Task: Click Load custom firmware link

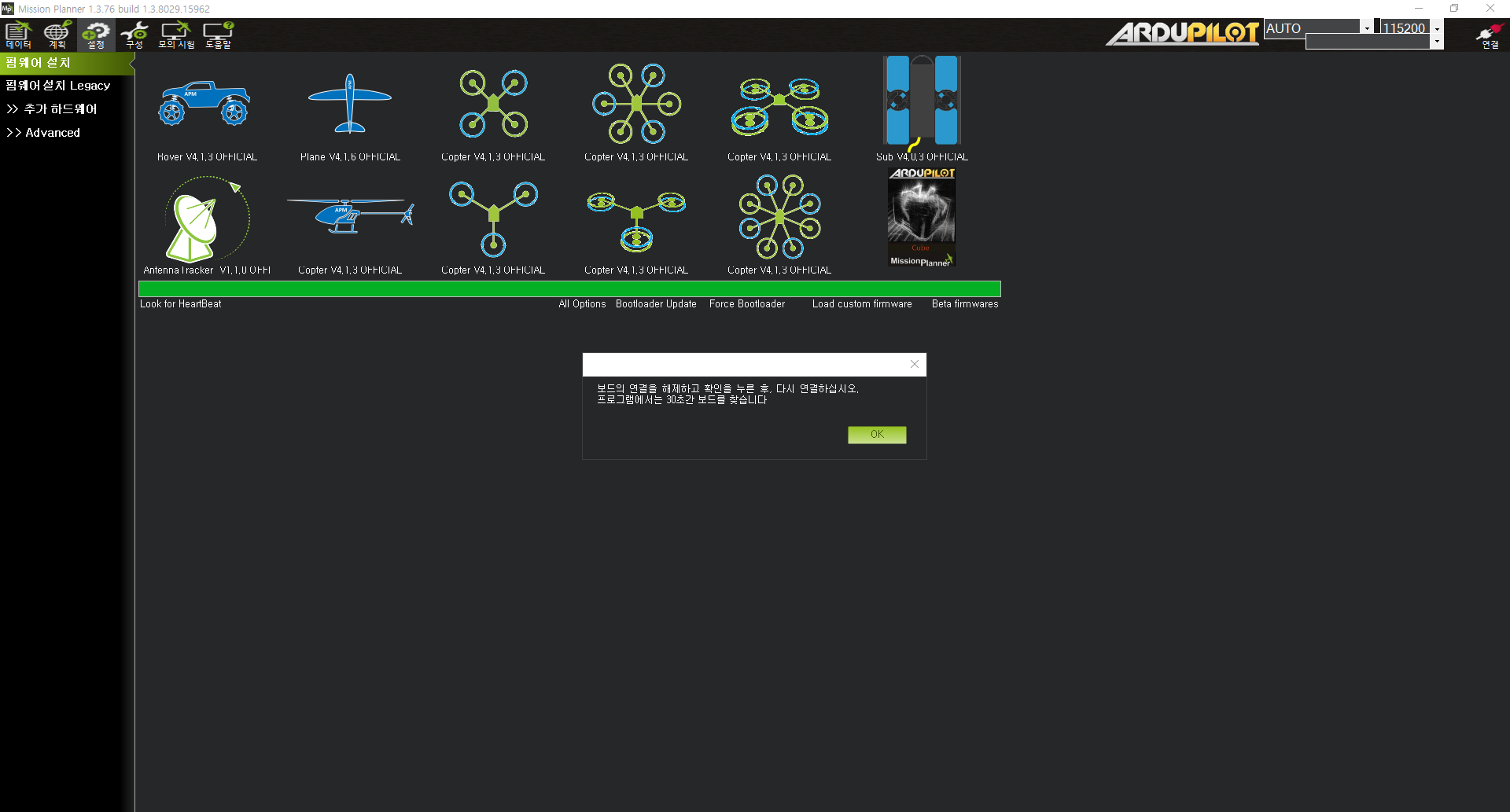Action: (x=862, y=304)
